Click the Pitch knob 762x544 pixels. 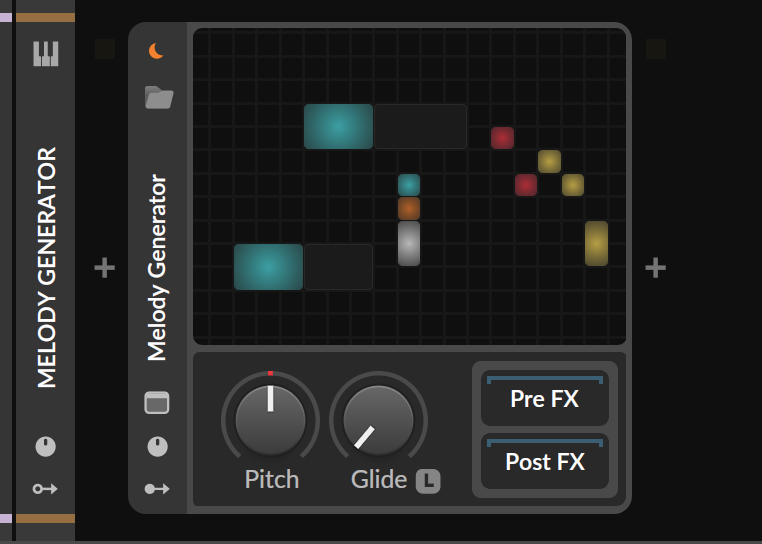pos(270,420)
